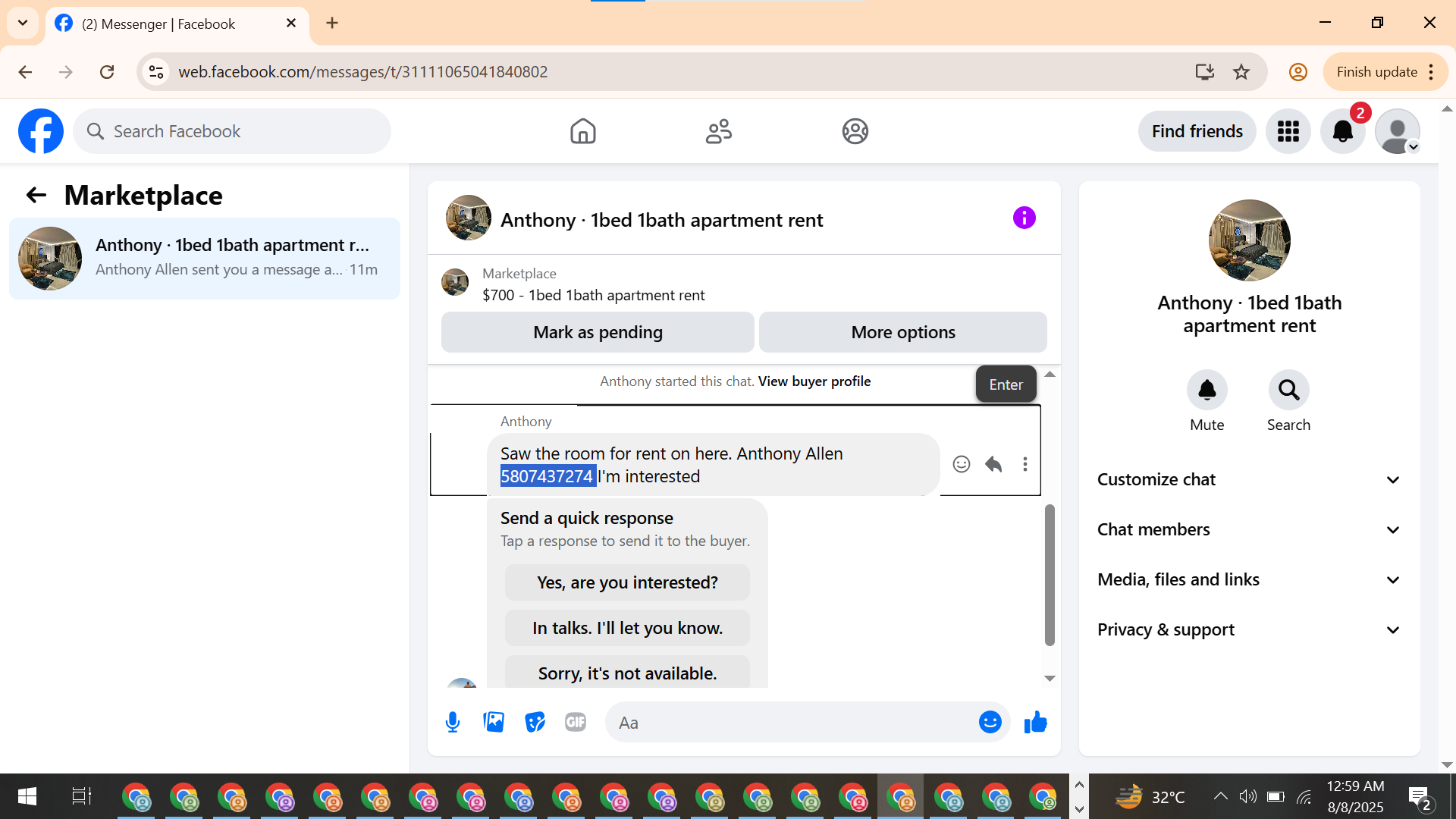Go to the Facebook Home tab

[582, 131]
